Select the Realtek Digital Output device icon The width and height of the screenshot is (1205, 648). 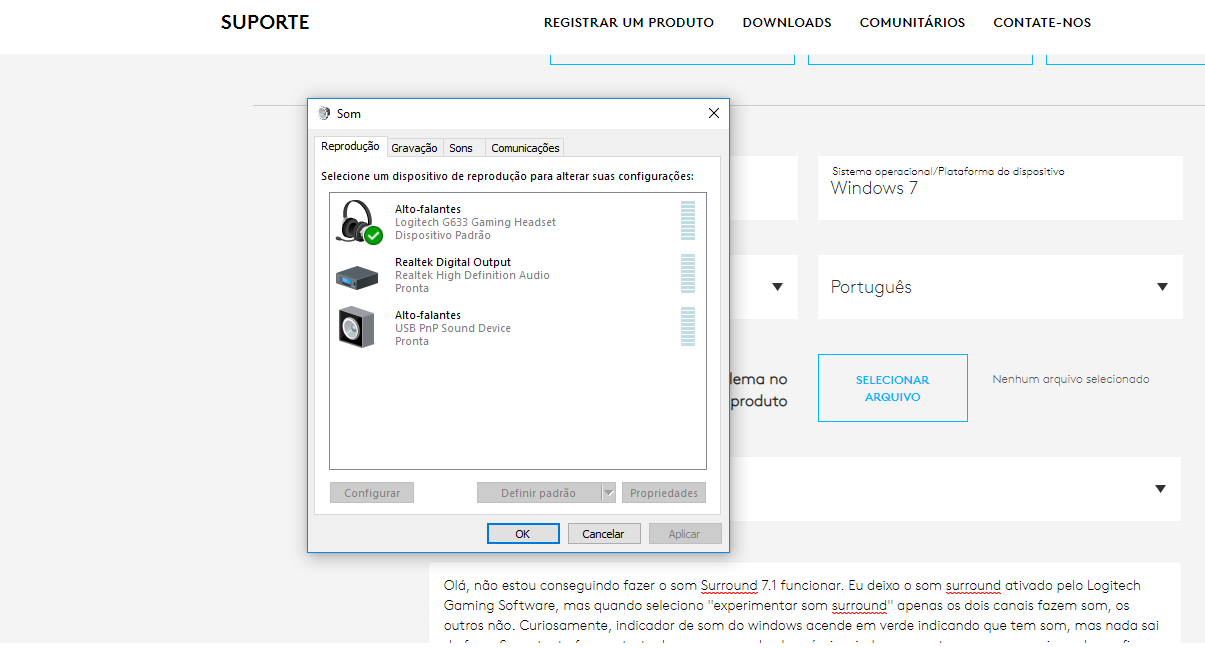pyautogui.click(x=357, y=276)
